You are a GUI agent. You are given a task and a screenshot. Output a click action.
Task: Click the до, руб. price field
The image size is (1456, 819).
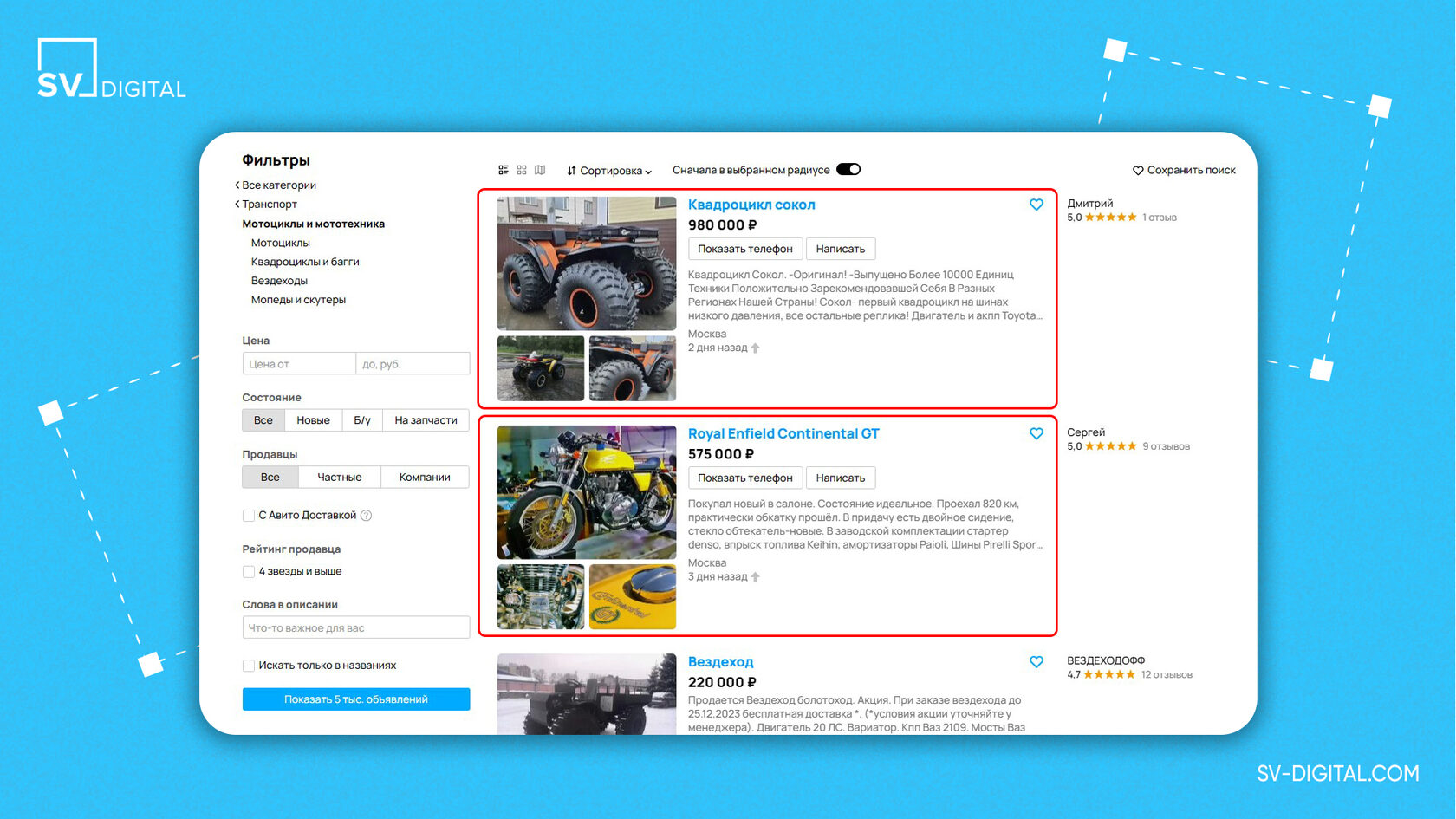[x=413, y=363]
